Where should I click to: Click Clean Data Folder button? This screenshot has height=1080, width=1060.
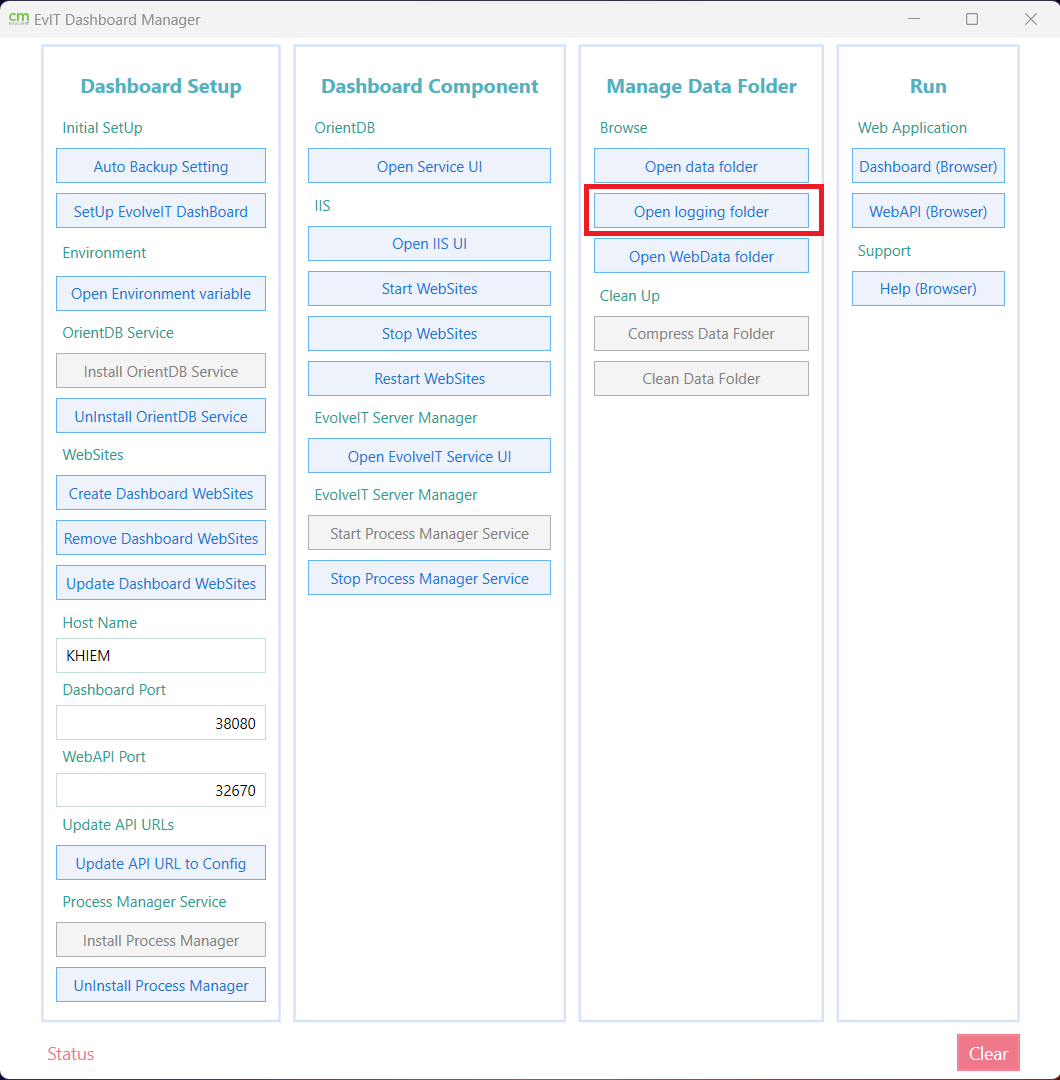click(701, 378)
